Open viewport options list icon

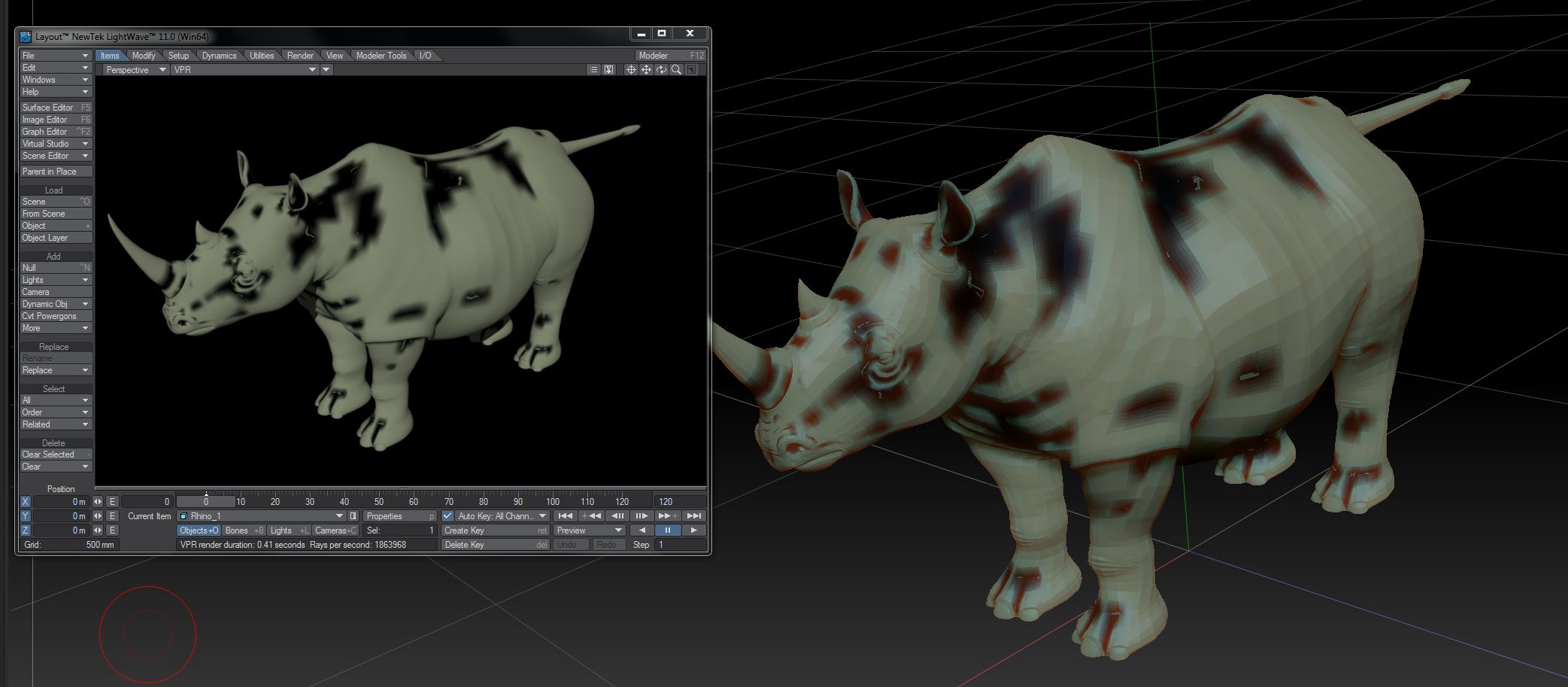point(593,70)
